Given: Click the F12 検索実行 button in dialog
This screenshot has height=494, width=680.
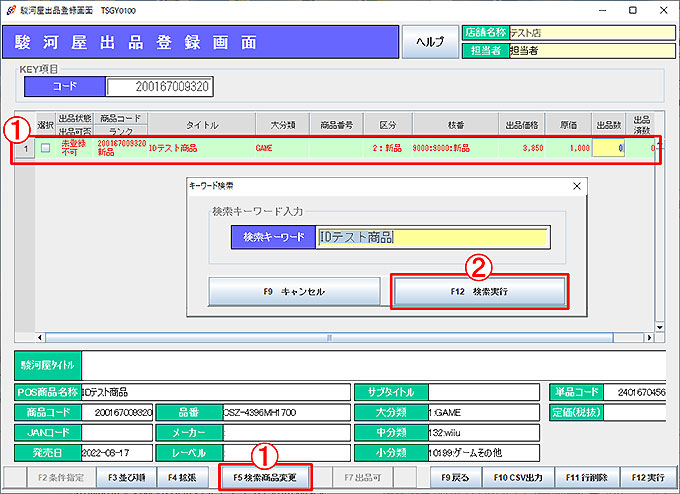Looking at the screenshot, I should [480, 292].
